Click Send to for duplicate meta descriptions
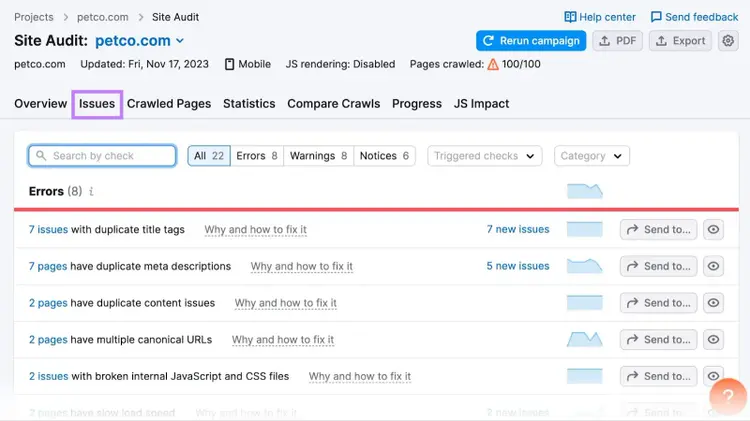The image size is (750, 421). [659, 266]
